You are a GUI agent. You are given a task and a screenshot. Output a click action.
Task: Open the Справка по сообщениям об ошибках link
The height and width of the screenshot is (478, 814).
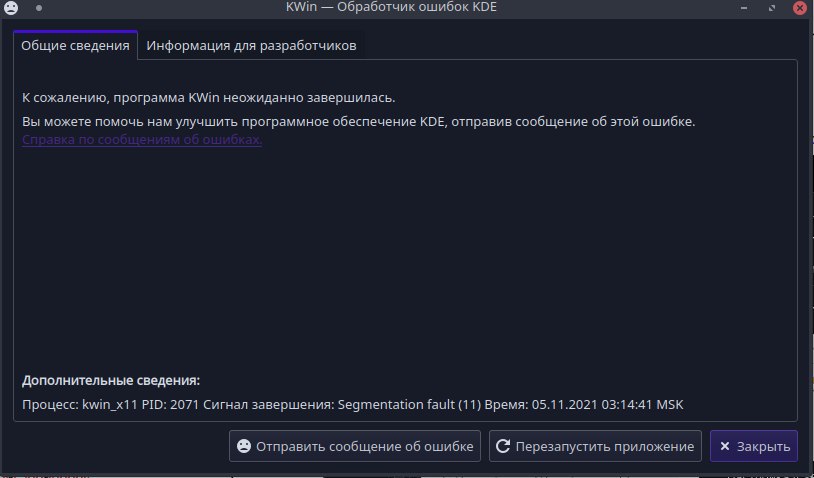click(x=142, y=140)
